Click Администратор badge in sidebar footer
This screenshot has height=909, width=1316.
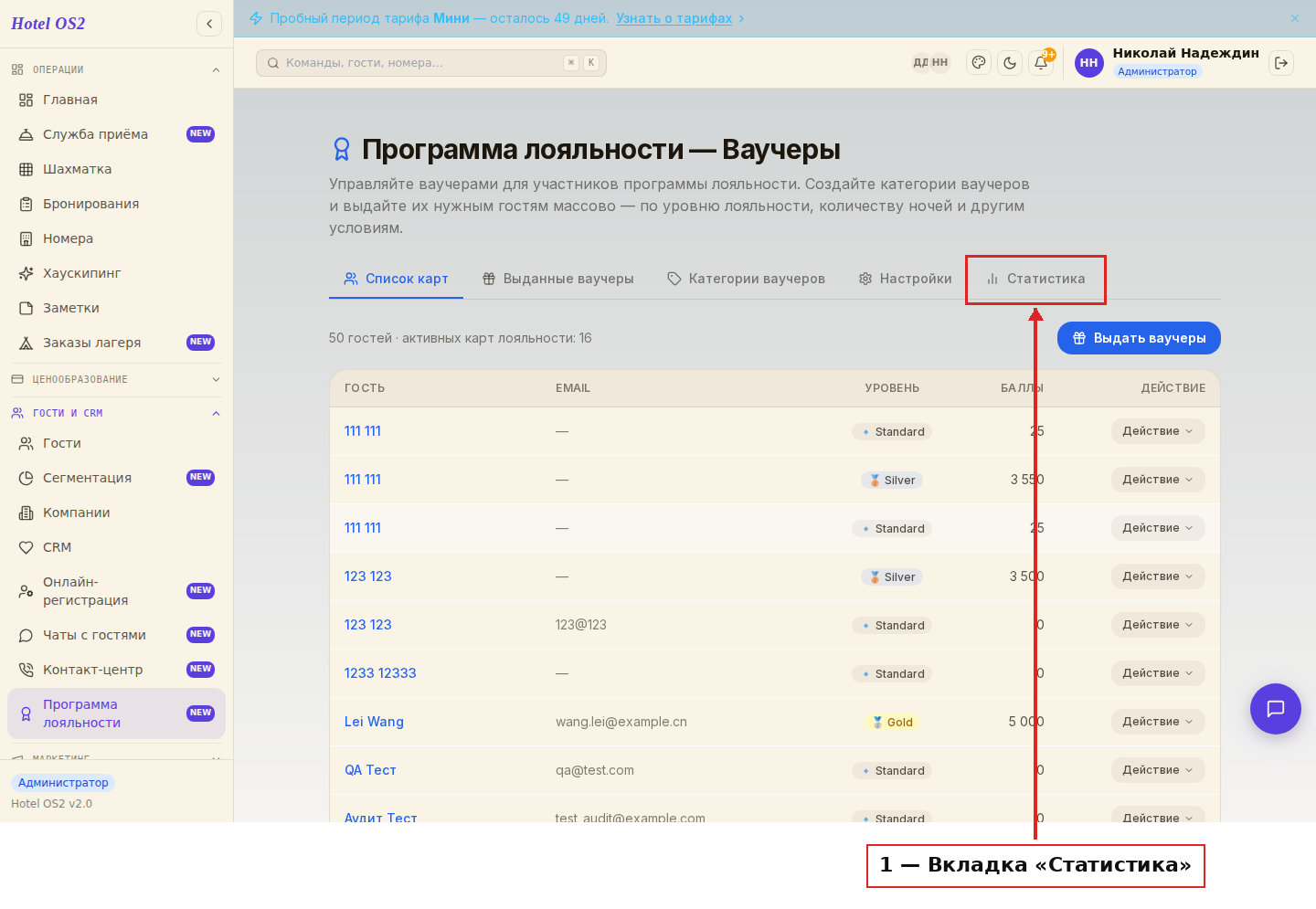click(63, 783)
